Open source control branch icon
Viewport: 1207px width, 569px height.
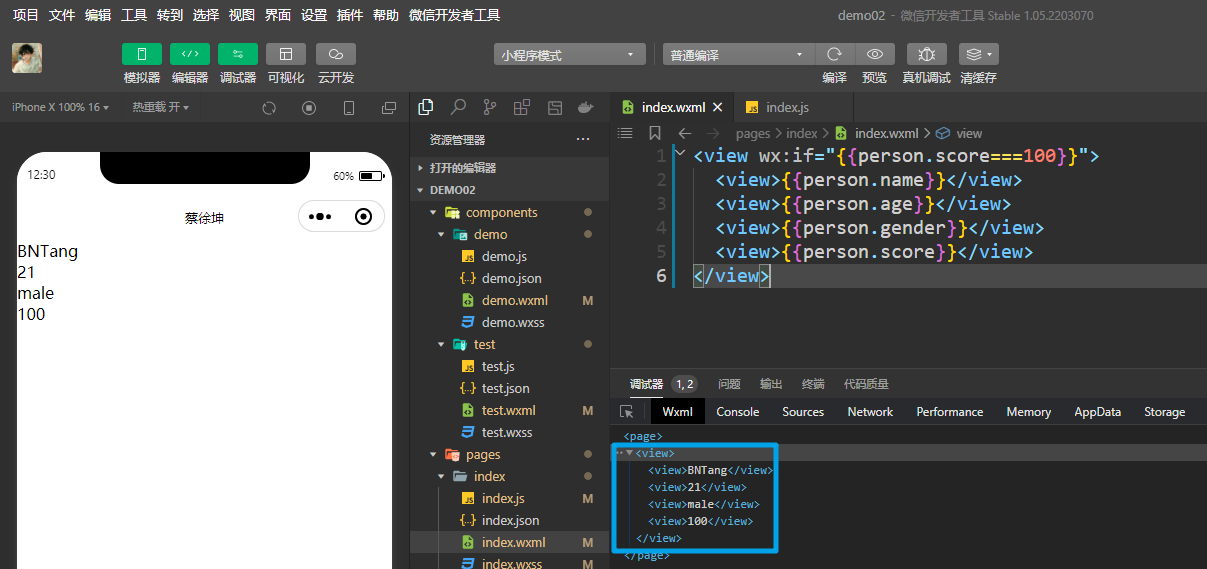click(x=490, y=107)
